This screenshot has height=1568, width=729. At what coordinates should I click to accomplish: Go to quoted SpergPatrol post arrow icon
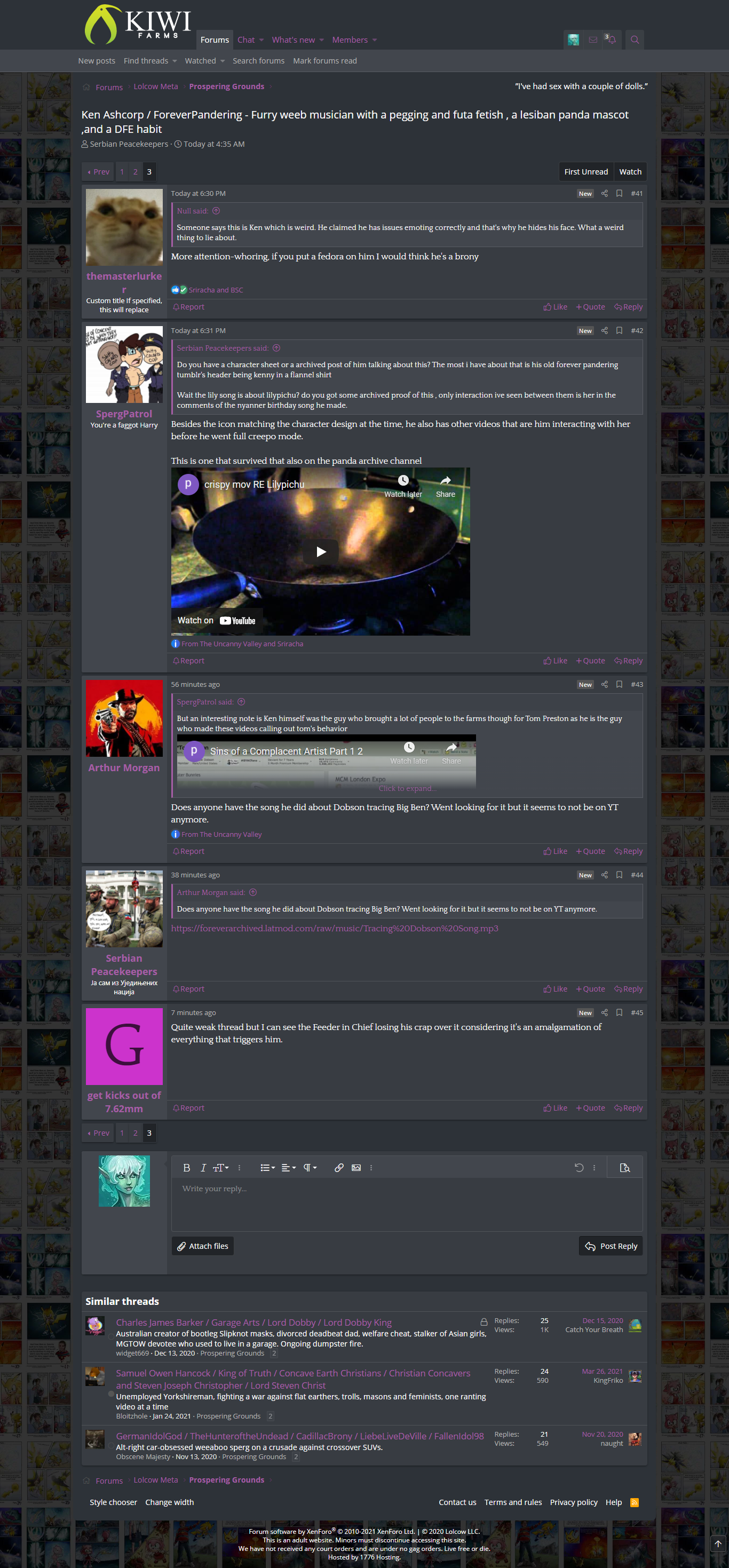(x=241, y=702)
